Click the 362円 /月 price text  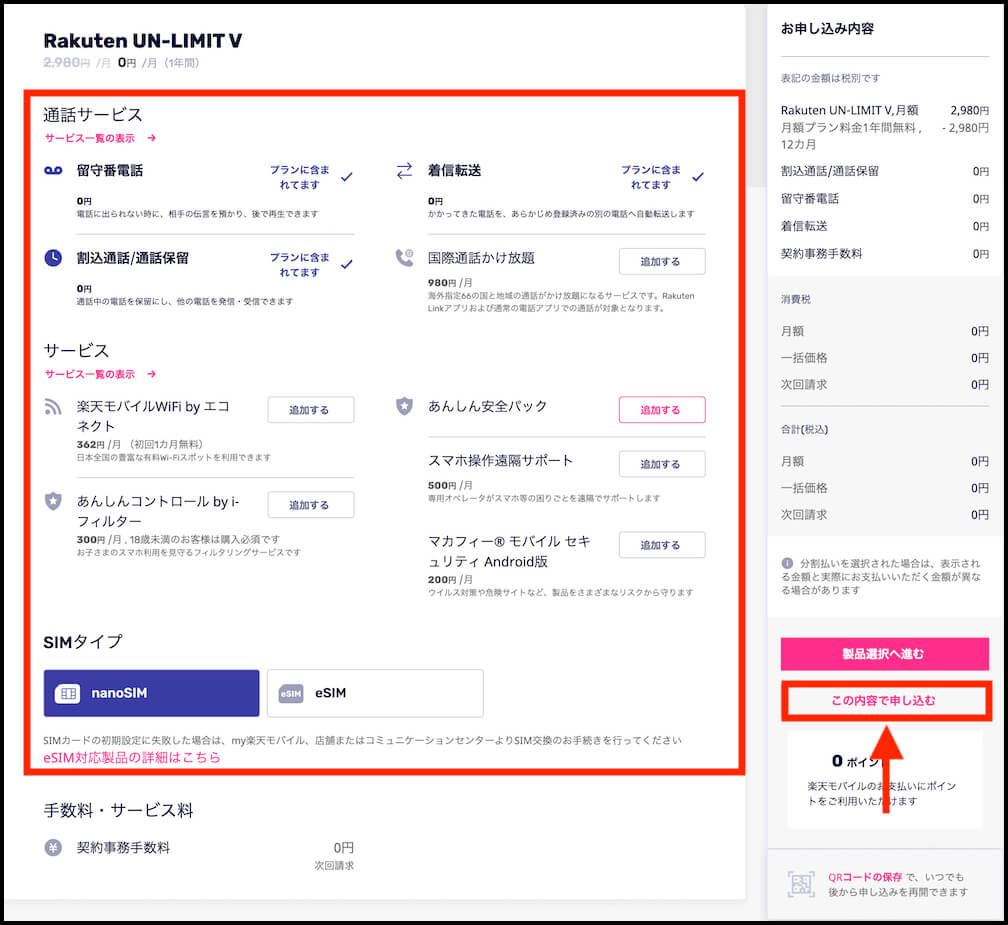pos(98,444)
